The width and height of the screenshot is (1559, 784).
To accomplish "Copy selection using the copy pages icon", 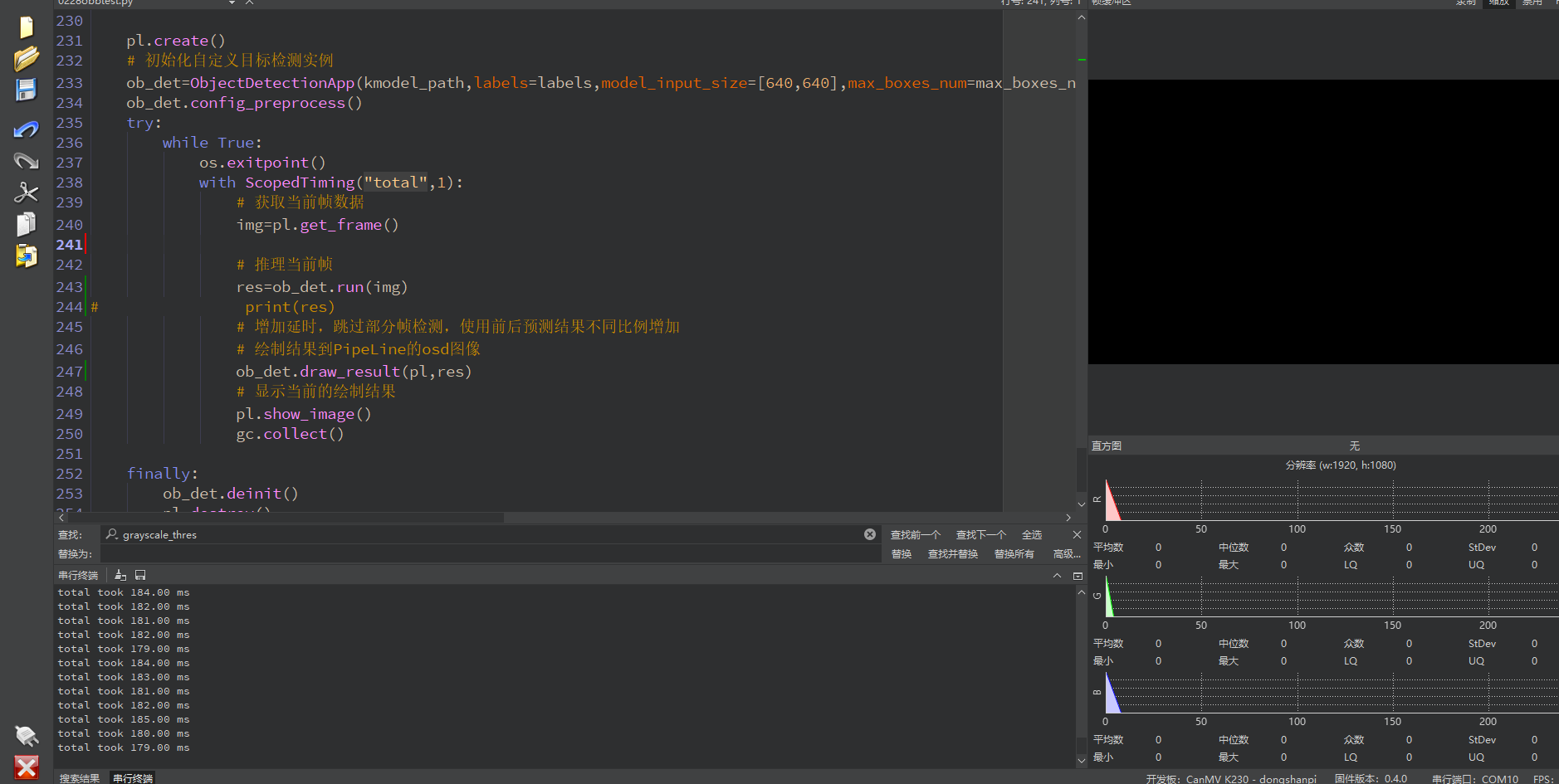I will (x=26, y=224).
